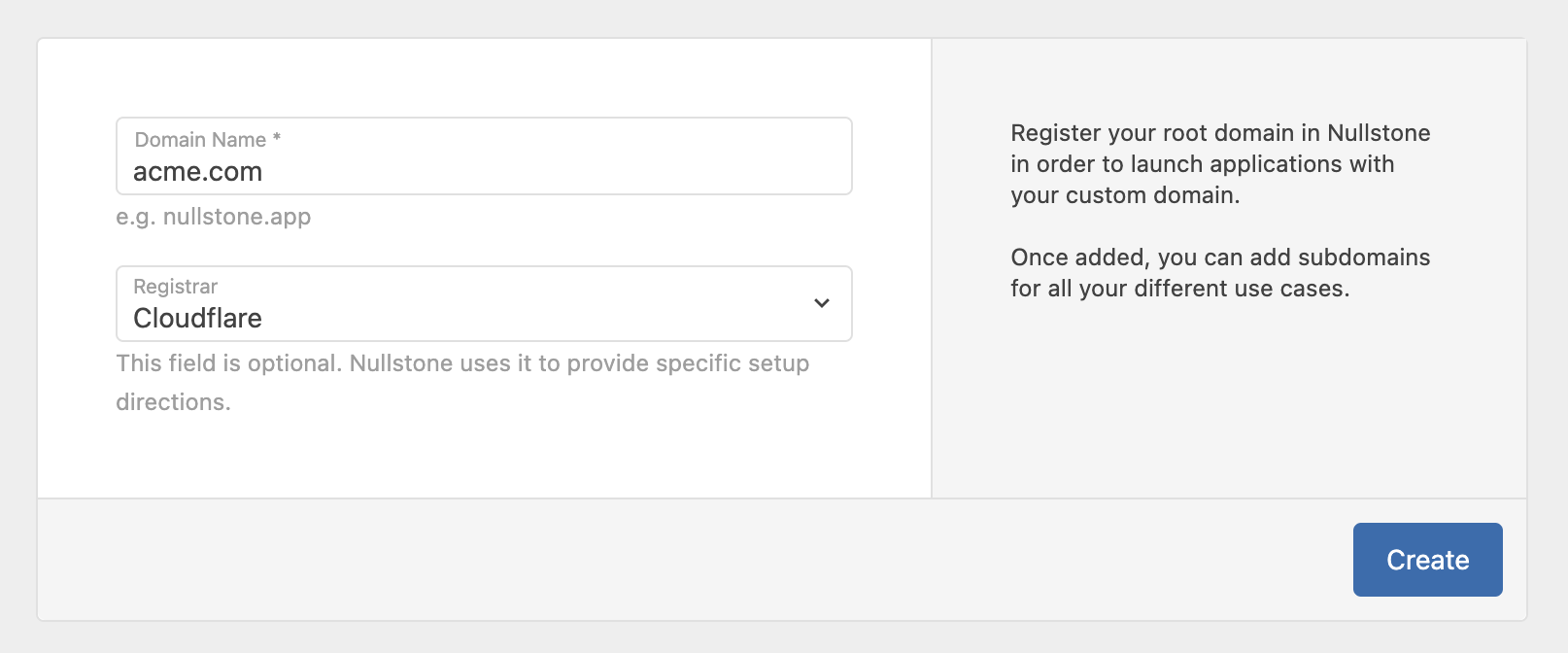Click Create to register acme.com
Screen dimensions: 1568x653
coord(1427,559)
